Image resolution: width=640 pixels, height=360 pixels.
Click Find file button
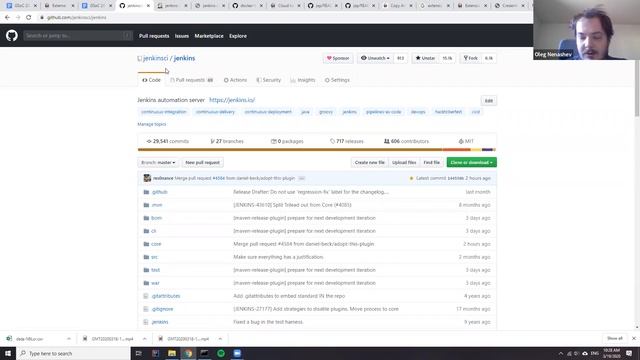431,162
